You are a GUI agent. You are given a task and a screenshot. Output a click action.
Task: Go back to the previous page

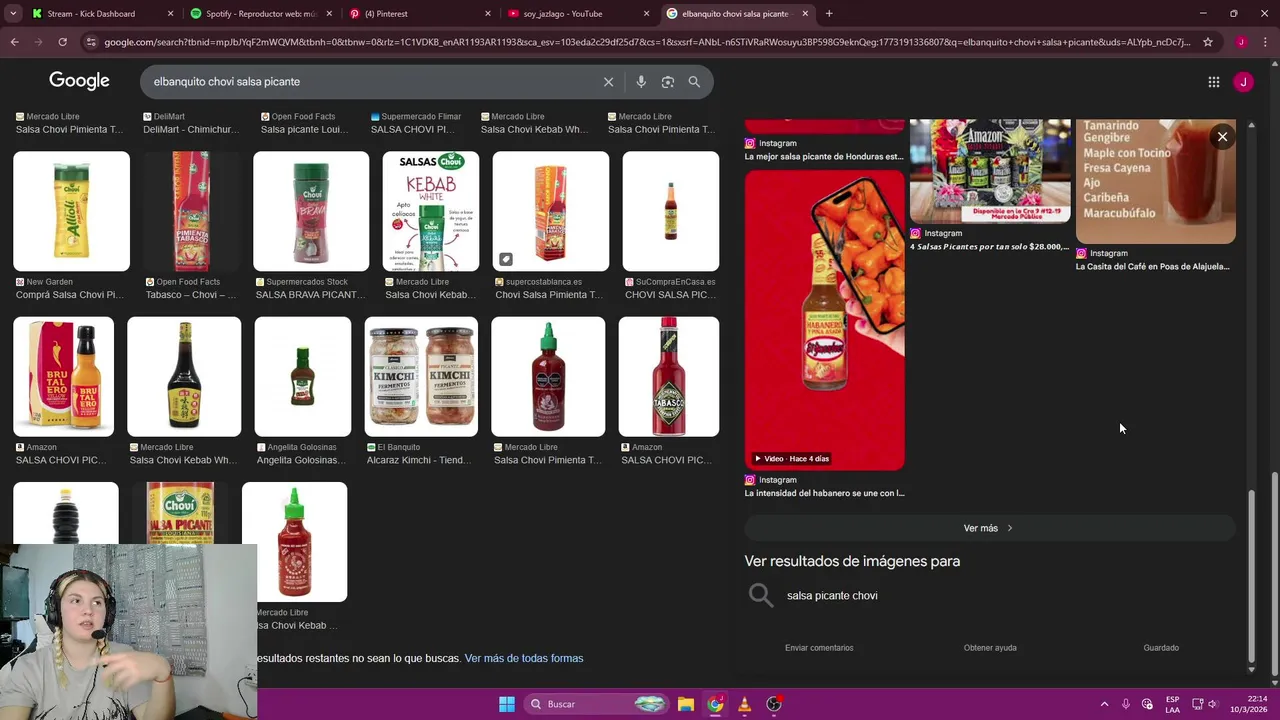(14, 42)
